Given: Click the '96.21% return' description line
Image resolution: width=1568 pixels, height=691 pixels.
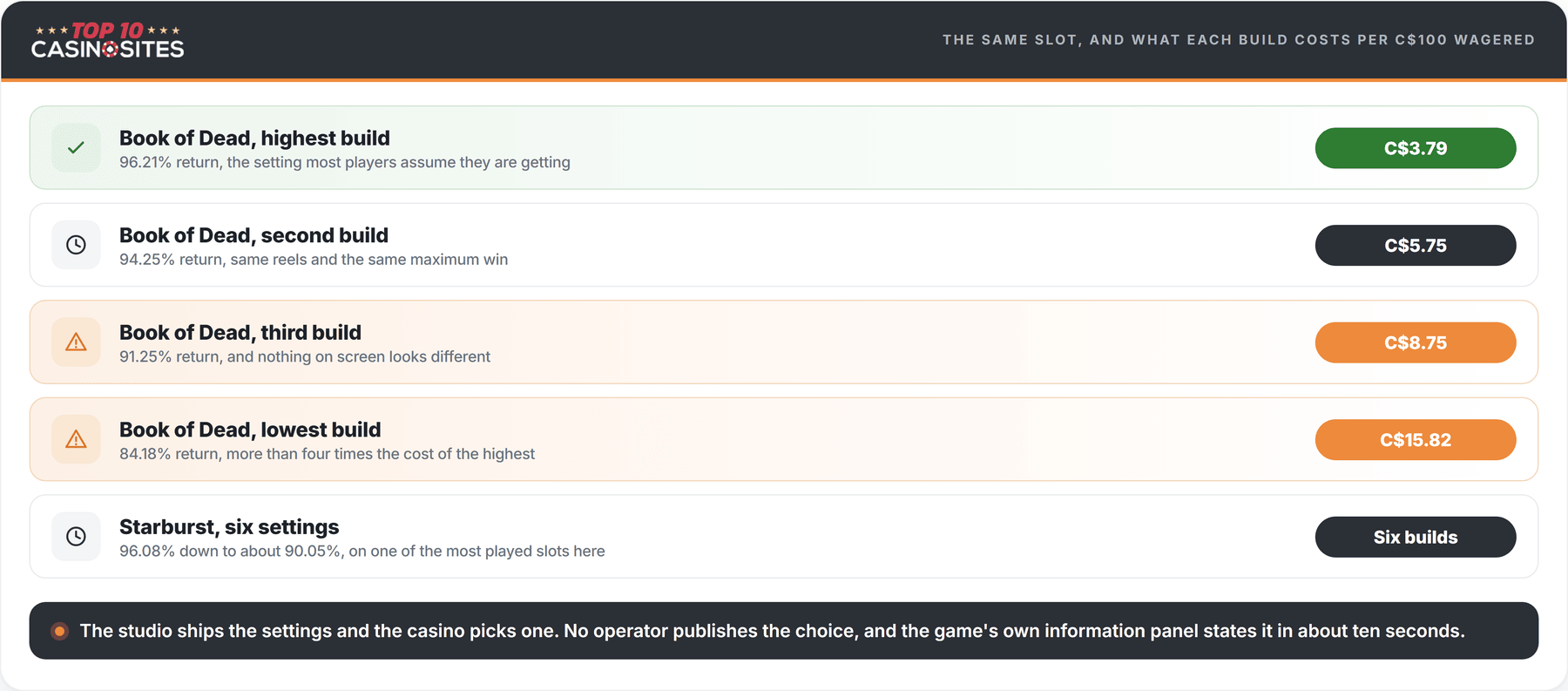Looking at the screenshot, I should (x=345, y=162).
